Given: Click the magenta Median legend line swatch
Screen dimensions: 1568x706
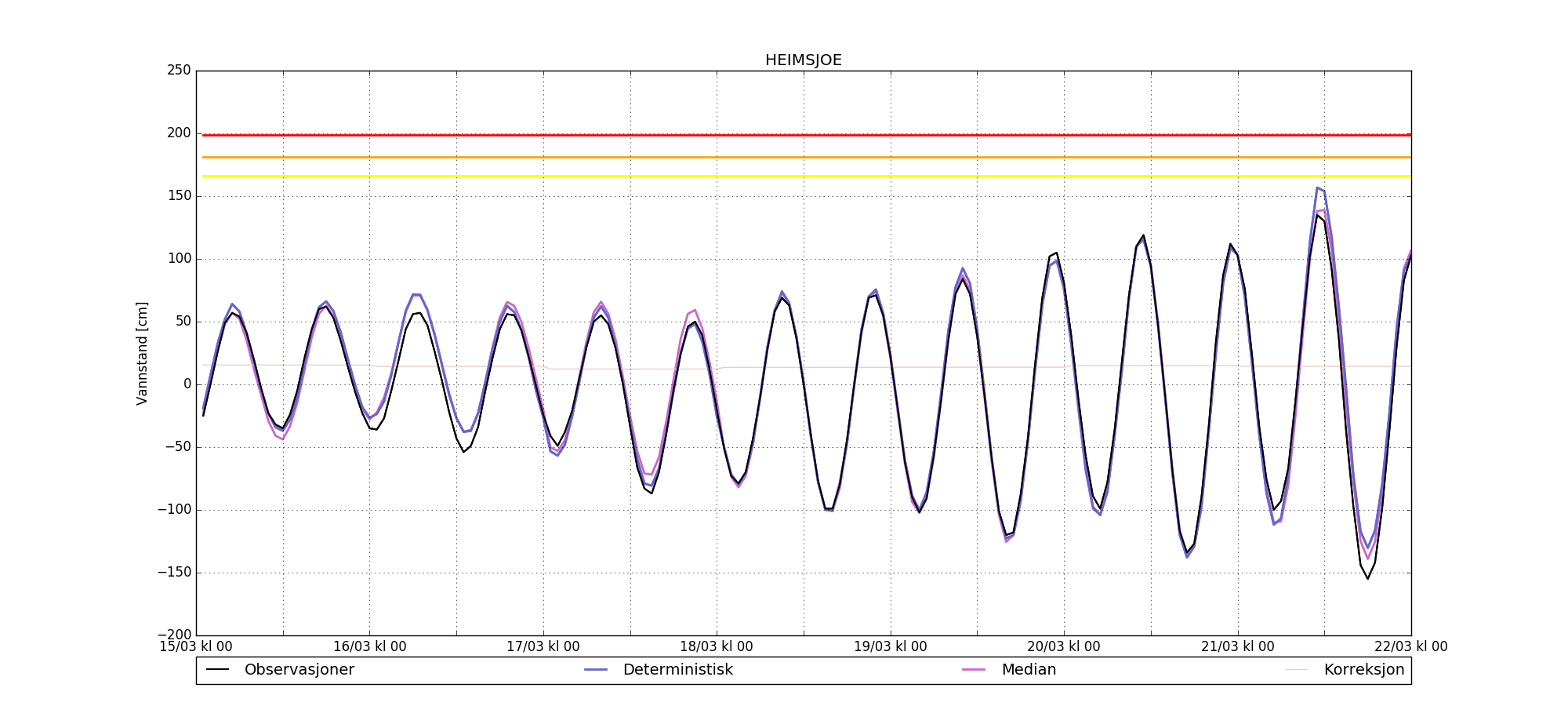Looking at the screenshot, I should pyautogui.click(x=974, y=670).
